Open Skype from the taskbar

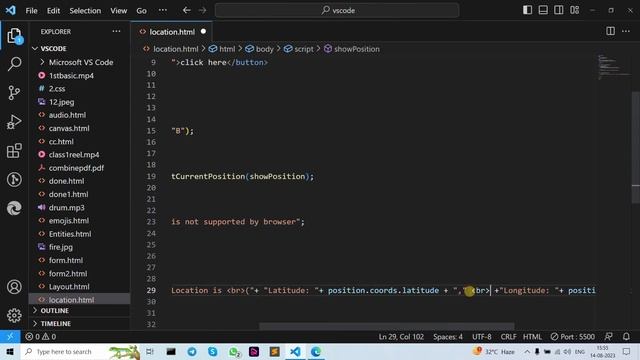coord(213,351)
